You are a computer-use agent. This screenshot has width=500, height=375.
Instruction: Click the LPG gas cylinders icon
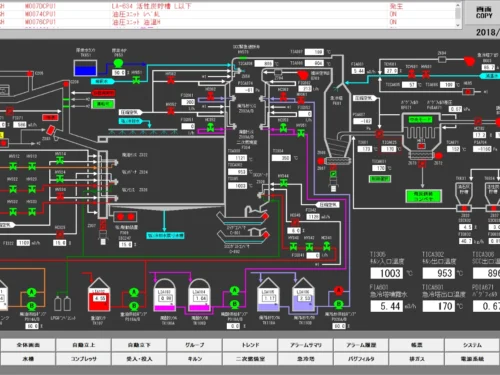62,303
